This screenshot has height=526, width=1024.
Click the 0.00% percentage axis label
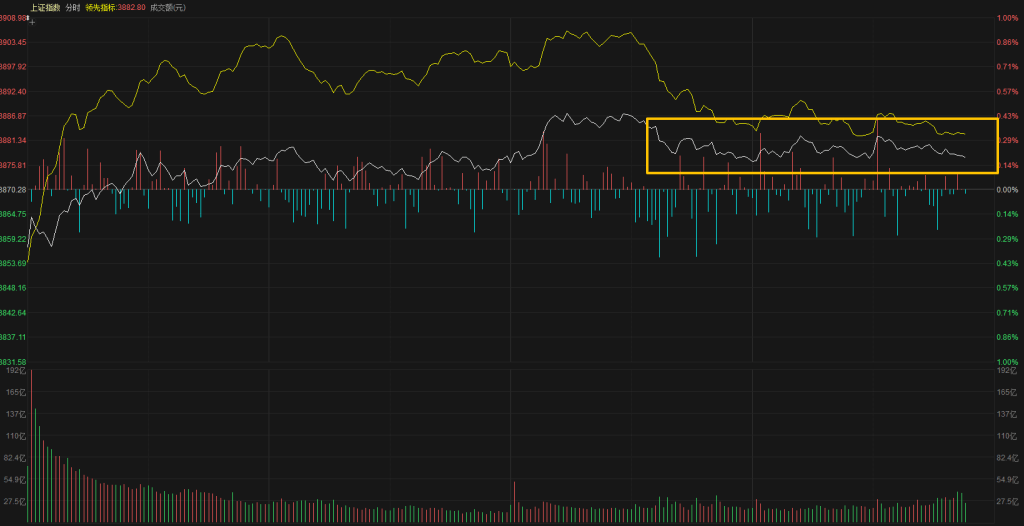[1006, 189]
